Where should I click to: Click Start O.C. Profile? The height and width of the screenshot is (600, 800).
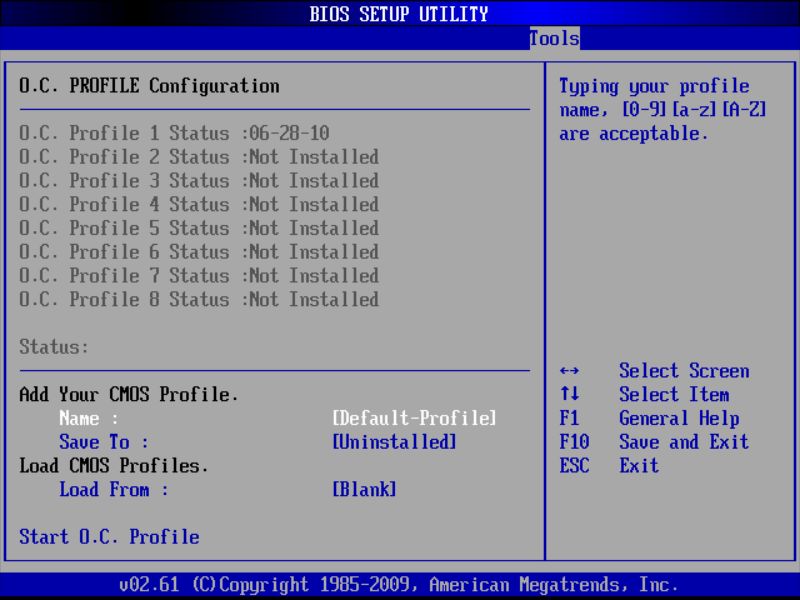click(109, 537)
